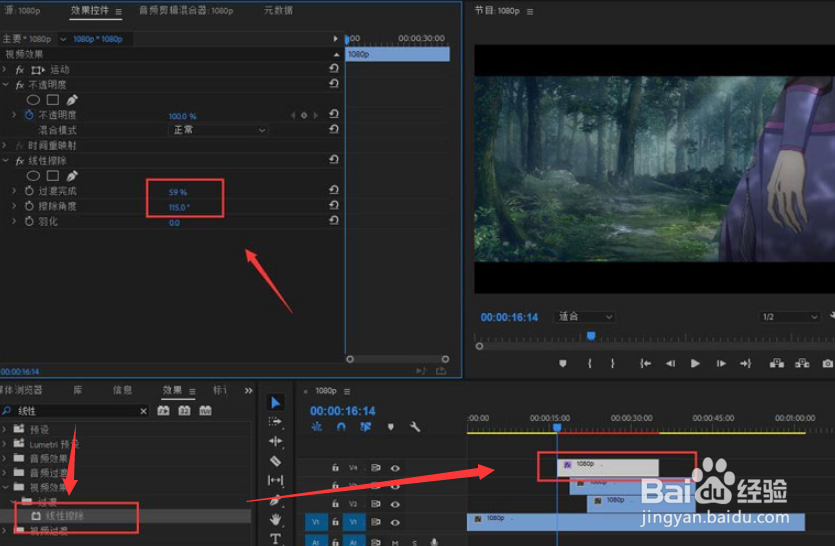This screenshot has height=546, width=835.
Task: Filter by 32-bit color effects icon
Action: click(x=184, y=411)
